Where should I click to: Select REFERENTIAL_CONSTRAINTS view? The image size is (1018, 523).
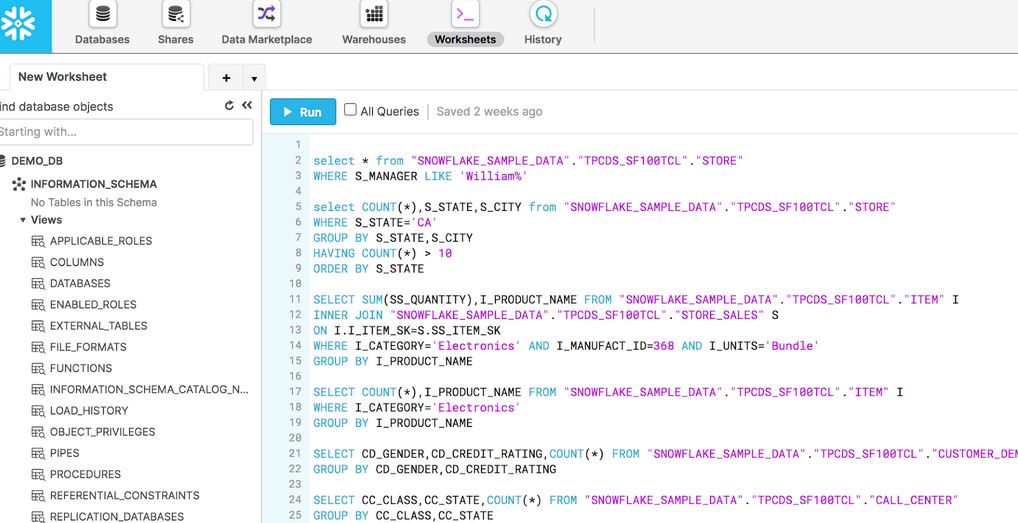[125, 495]
